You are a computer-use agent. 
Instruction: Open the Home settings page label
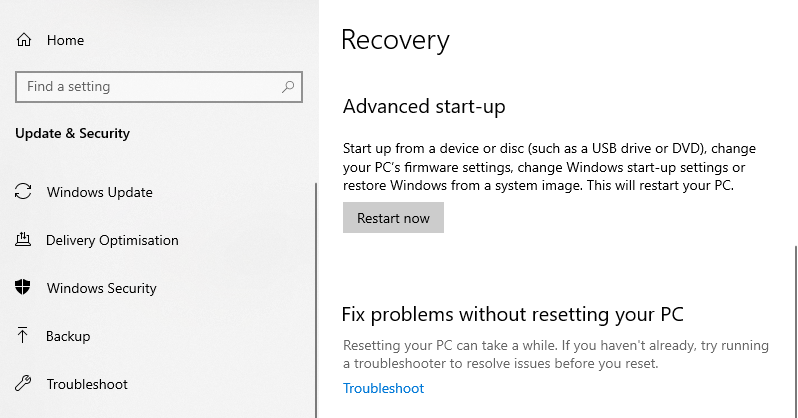(65, 40)
